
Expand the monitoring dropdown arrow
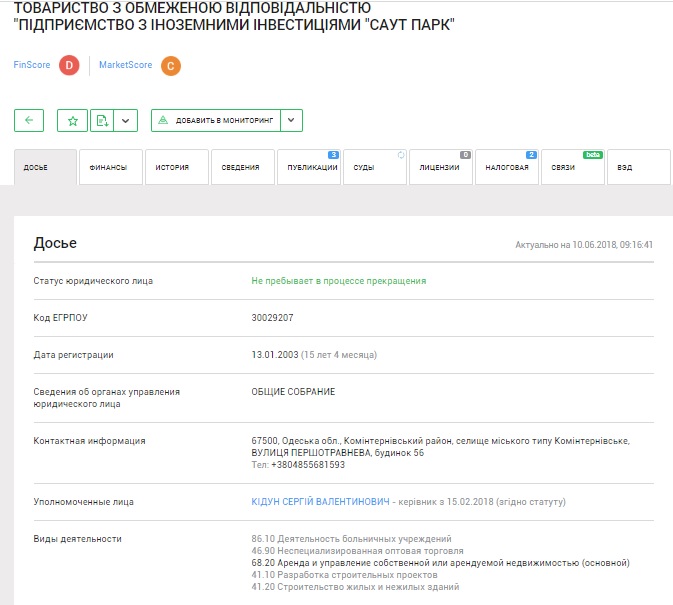click(290, 120)
